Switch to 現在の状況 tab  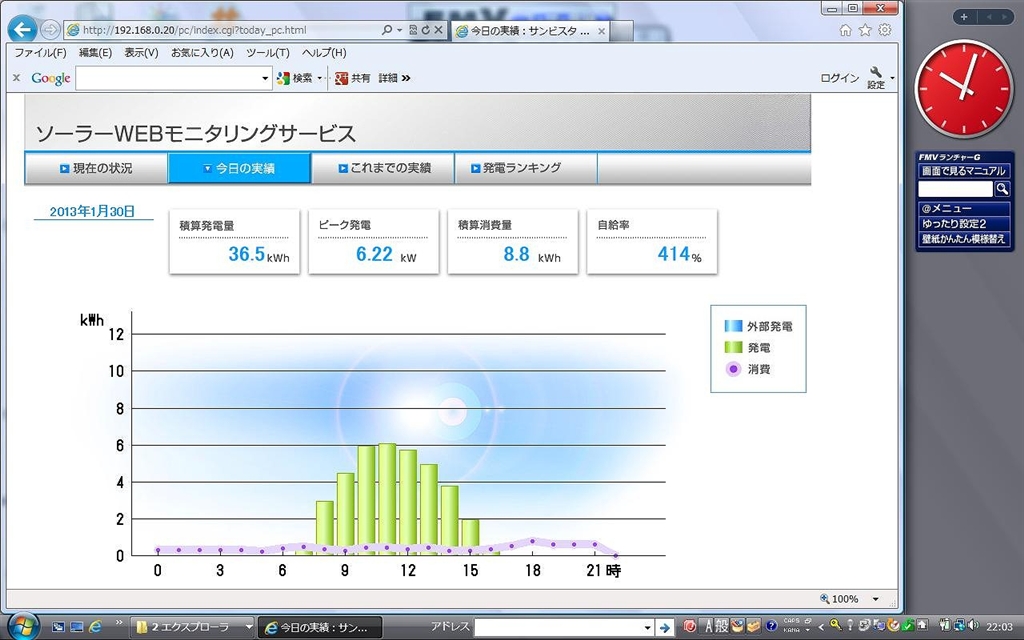96,168
